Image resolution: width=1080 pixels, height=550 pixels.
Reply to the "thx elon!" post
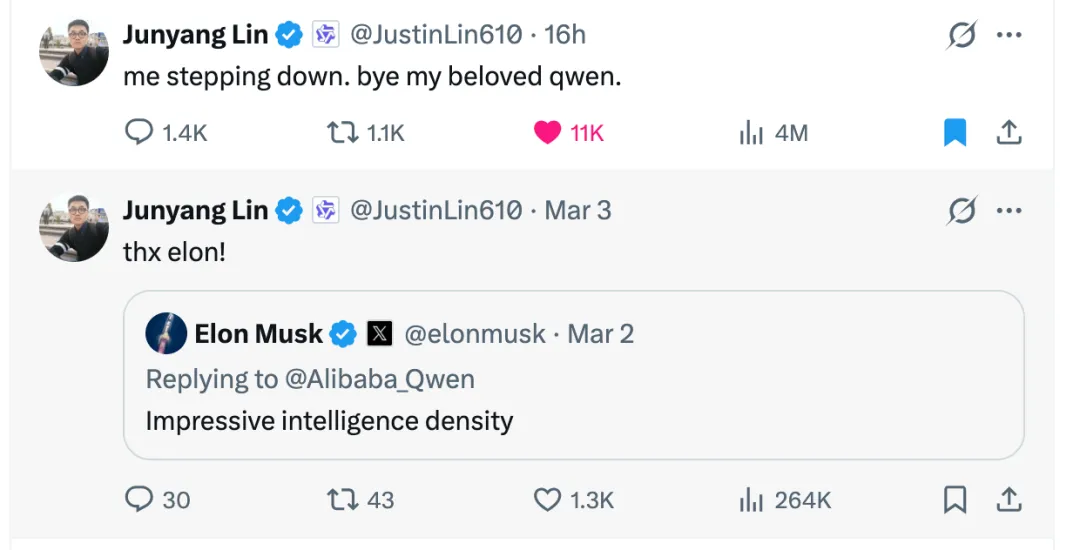[140, 499]
